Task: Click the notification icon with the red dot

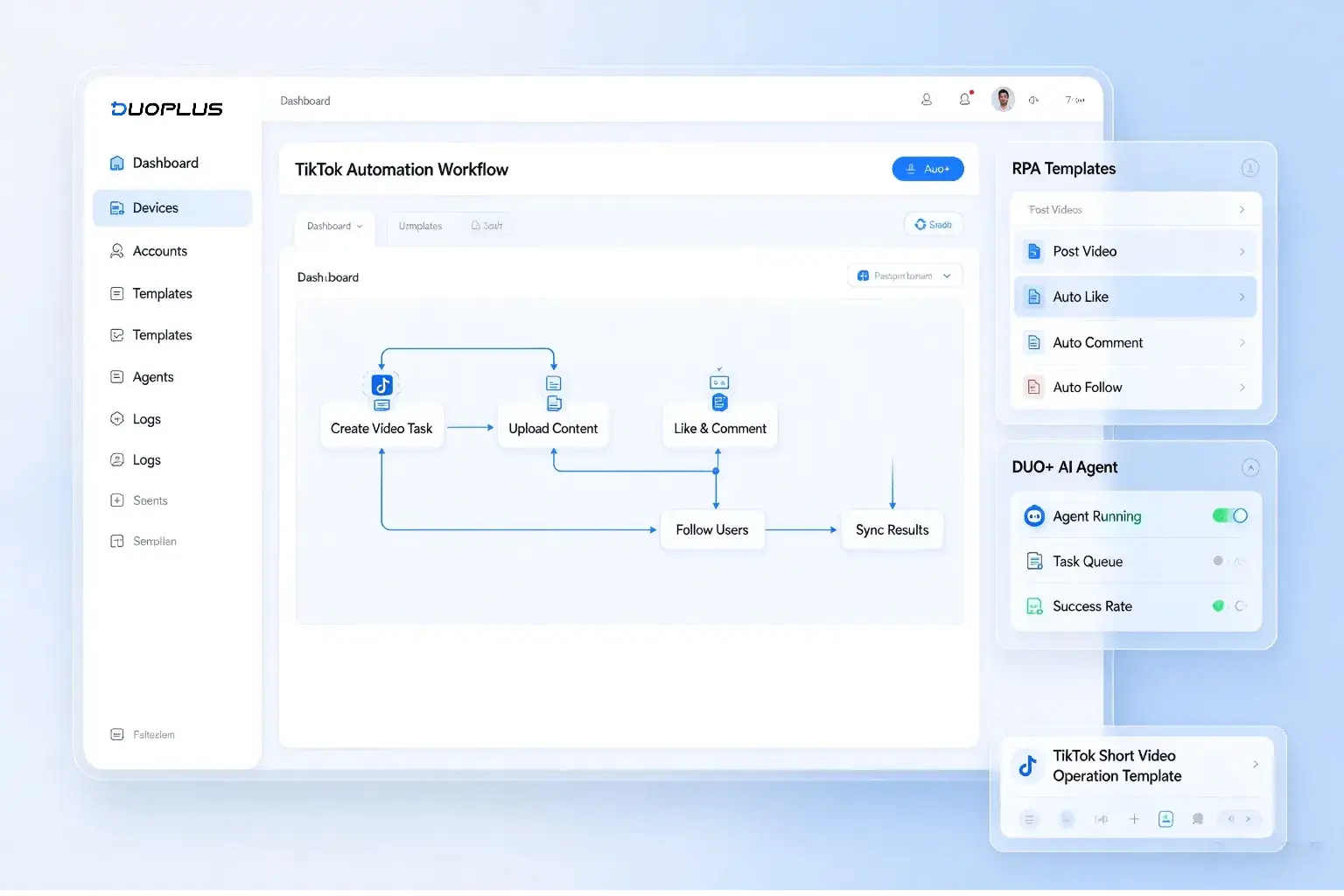Action: coord(965,99)
